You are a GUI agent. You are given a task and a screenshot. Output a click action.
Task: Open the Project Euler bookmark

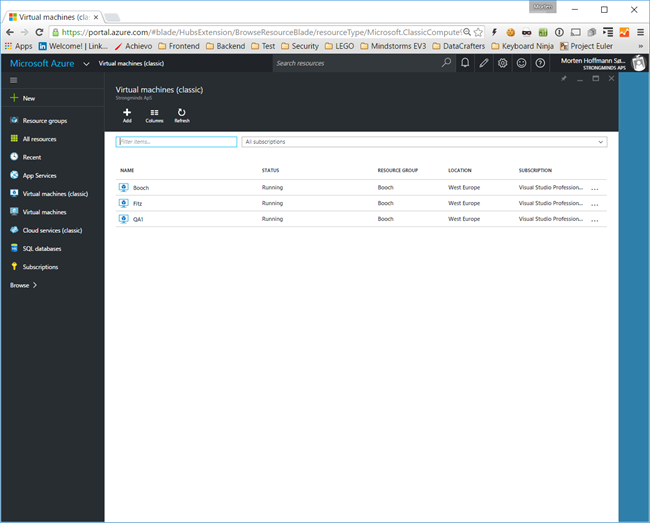point(586,46)
